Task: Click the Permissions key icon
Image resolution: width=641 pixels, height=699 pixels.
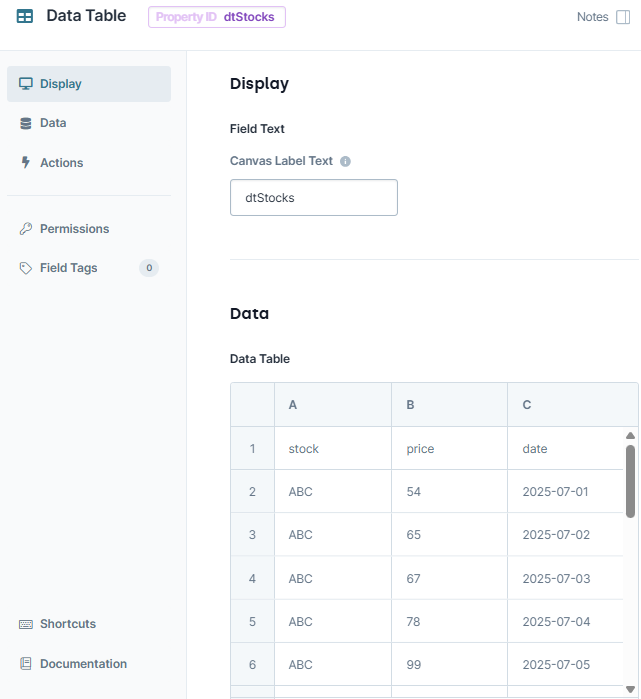Action: 26,229
